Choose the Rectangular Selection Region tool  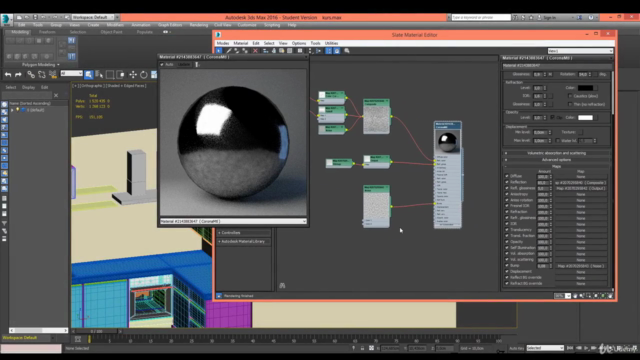[110, 75]
